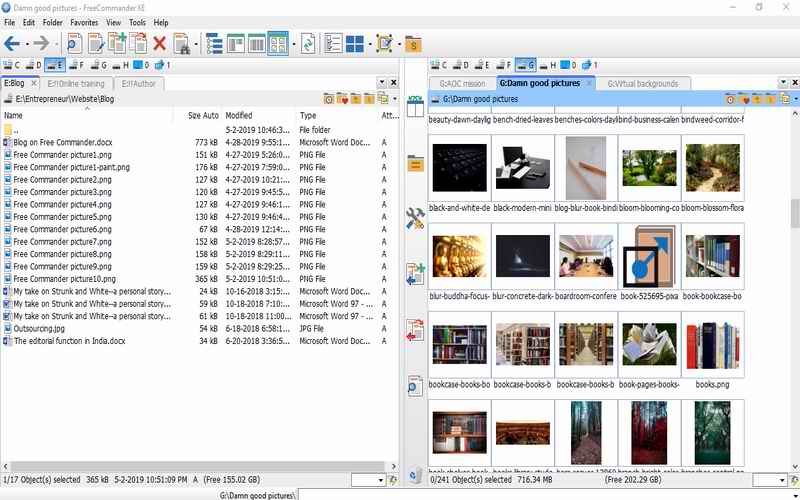Sort files by the Modified column header

pos(239,116)
